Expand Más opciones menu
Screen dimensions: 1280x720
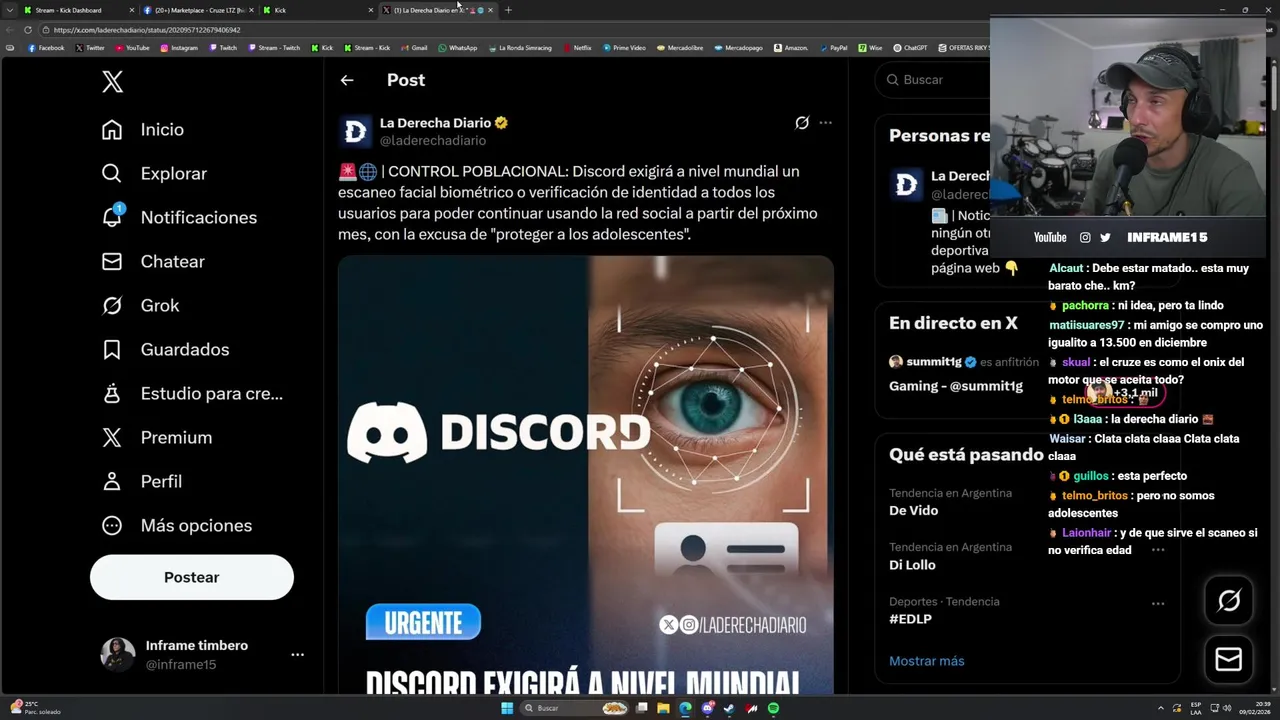176,526
